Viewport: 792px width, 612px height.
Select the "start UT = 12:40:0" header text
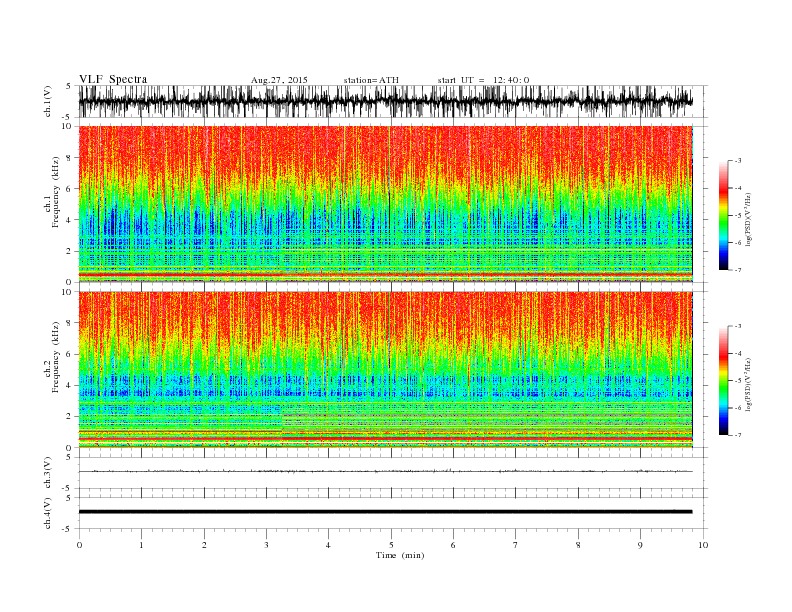483,80
